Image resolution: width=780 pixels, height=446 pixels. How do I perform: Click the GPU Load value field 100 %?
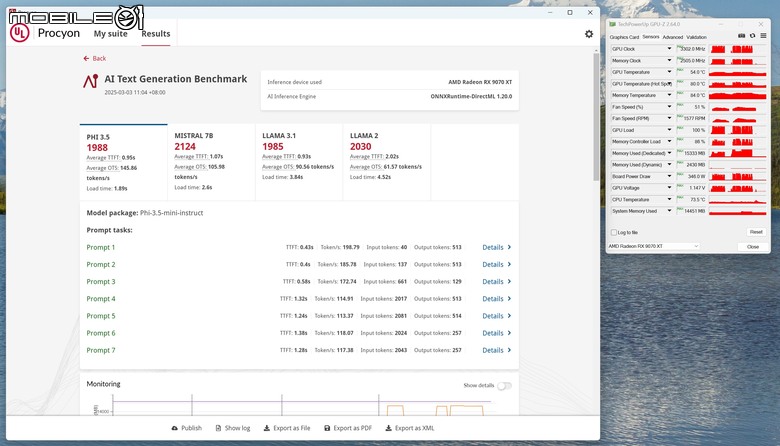click(x=691, y=130)
